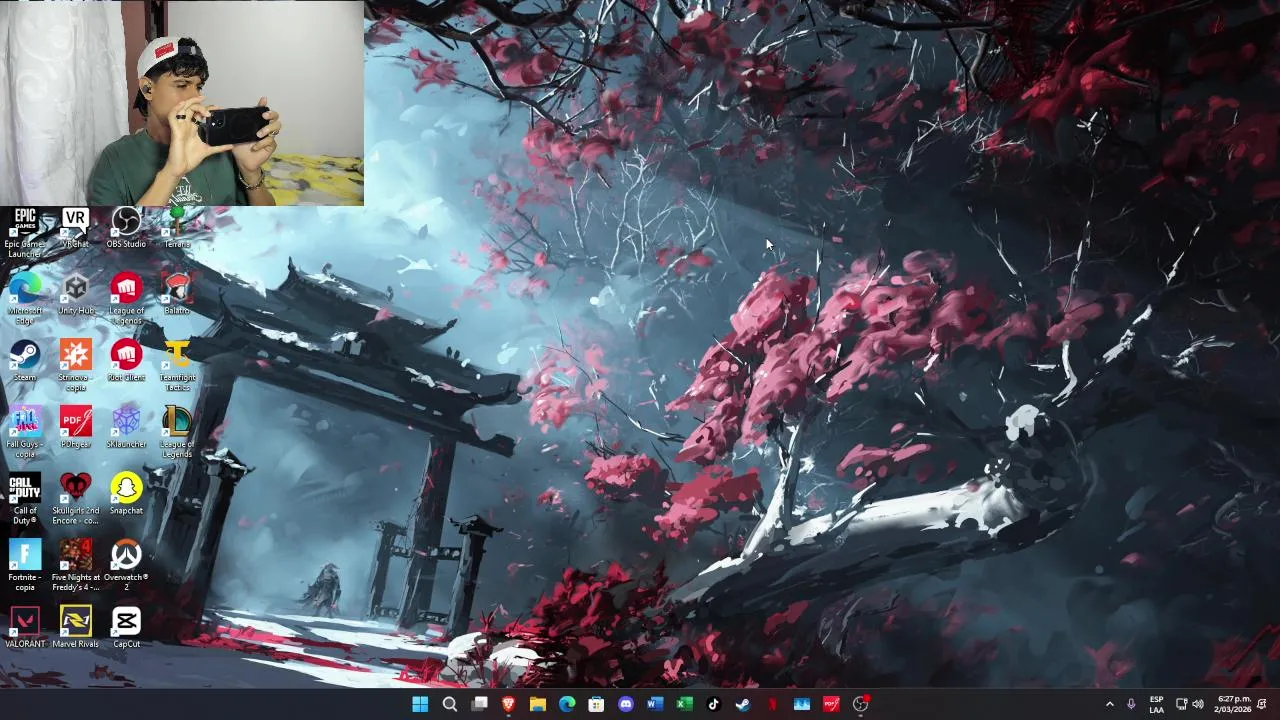Open File Explorer from the taskbar

coord(538,704)
